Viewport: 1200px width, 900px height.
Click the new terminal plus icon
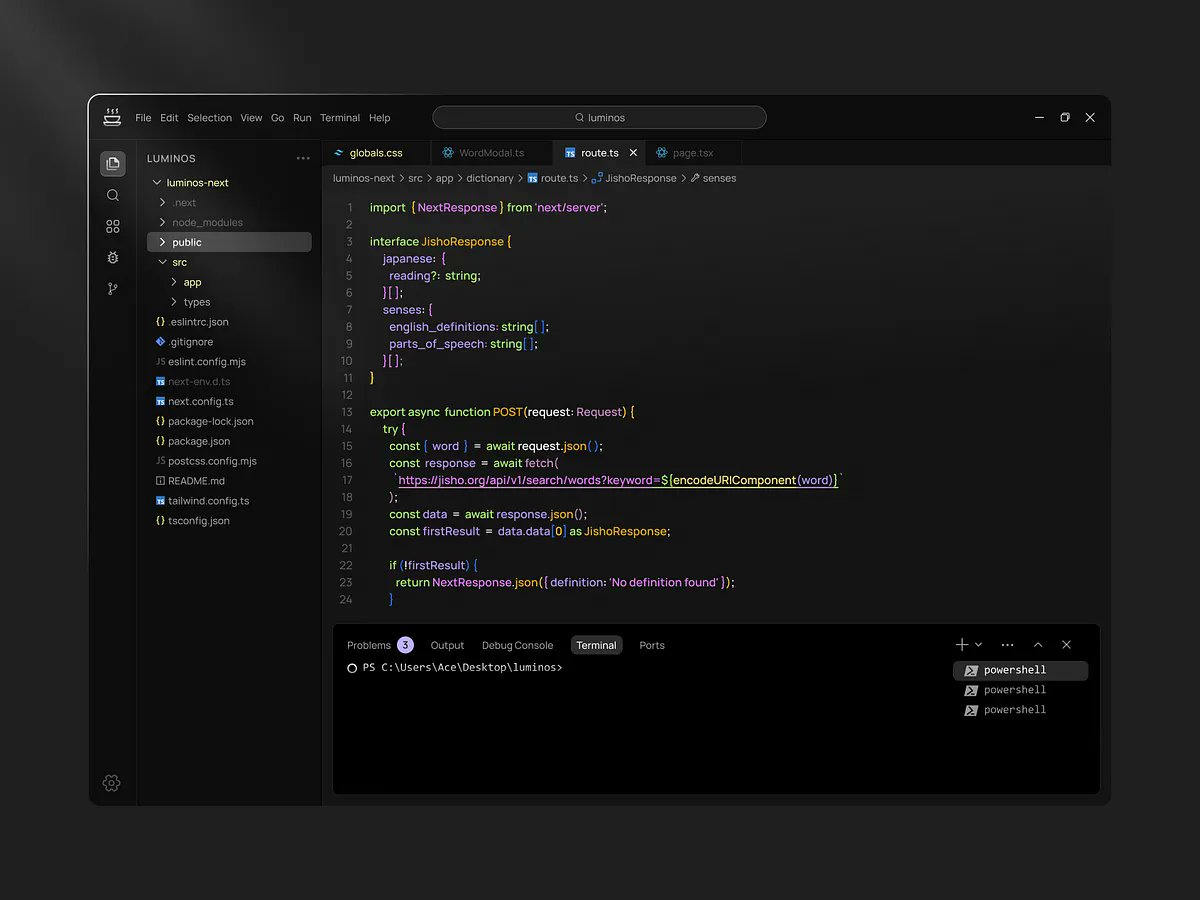[x=962, y=645]
